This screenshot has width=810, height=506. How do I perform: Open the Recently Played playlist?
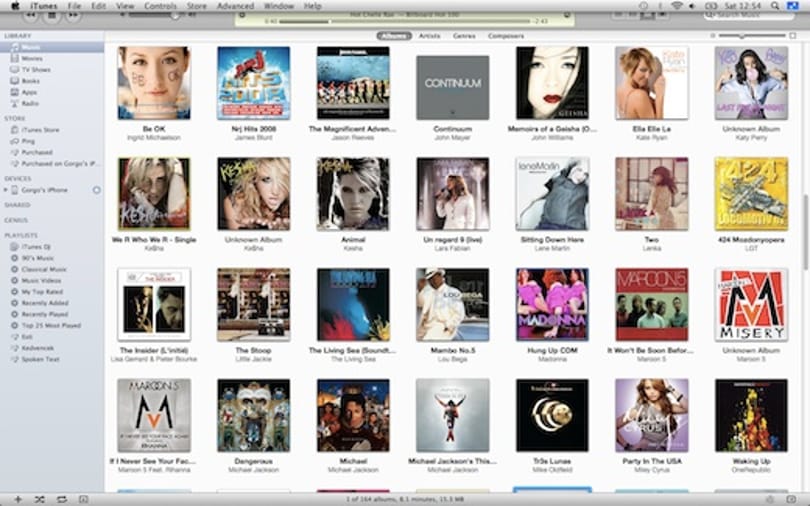tap(52, 314)
